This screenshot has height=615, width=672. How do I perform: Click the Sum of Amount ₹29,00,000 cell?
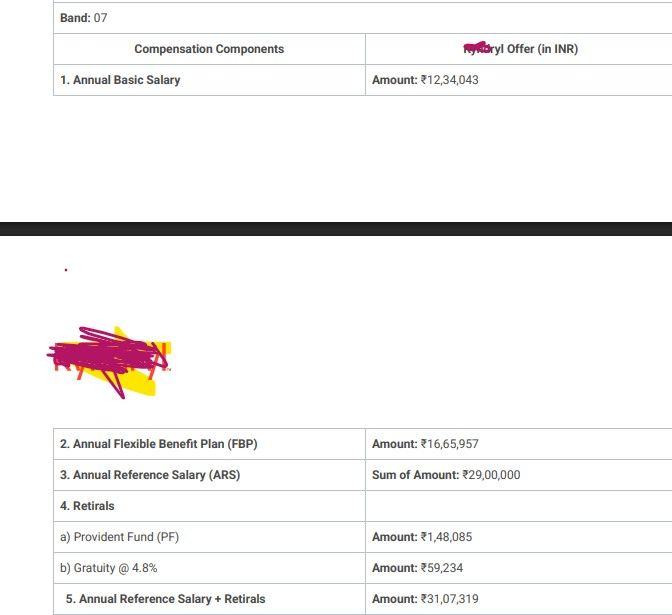[519, 475]
